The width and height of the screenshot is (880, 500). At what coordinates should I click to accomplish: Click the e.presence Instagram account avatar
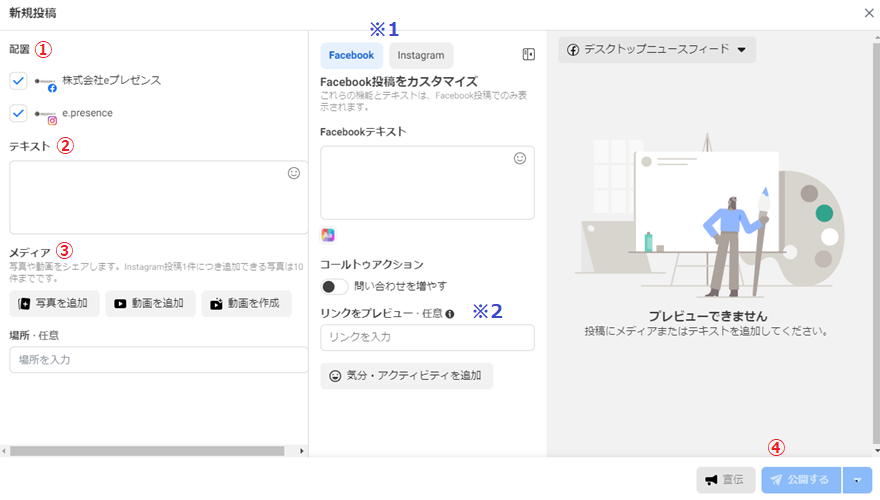(x=45, y=114)
